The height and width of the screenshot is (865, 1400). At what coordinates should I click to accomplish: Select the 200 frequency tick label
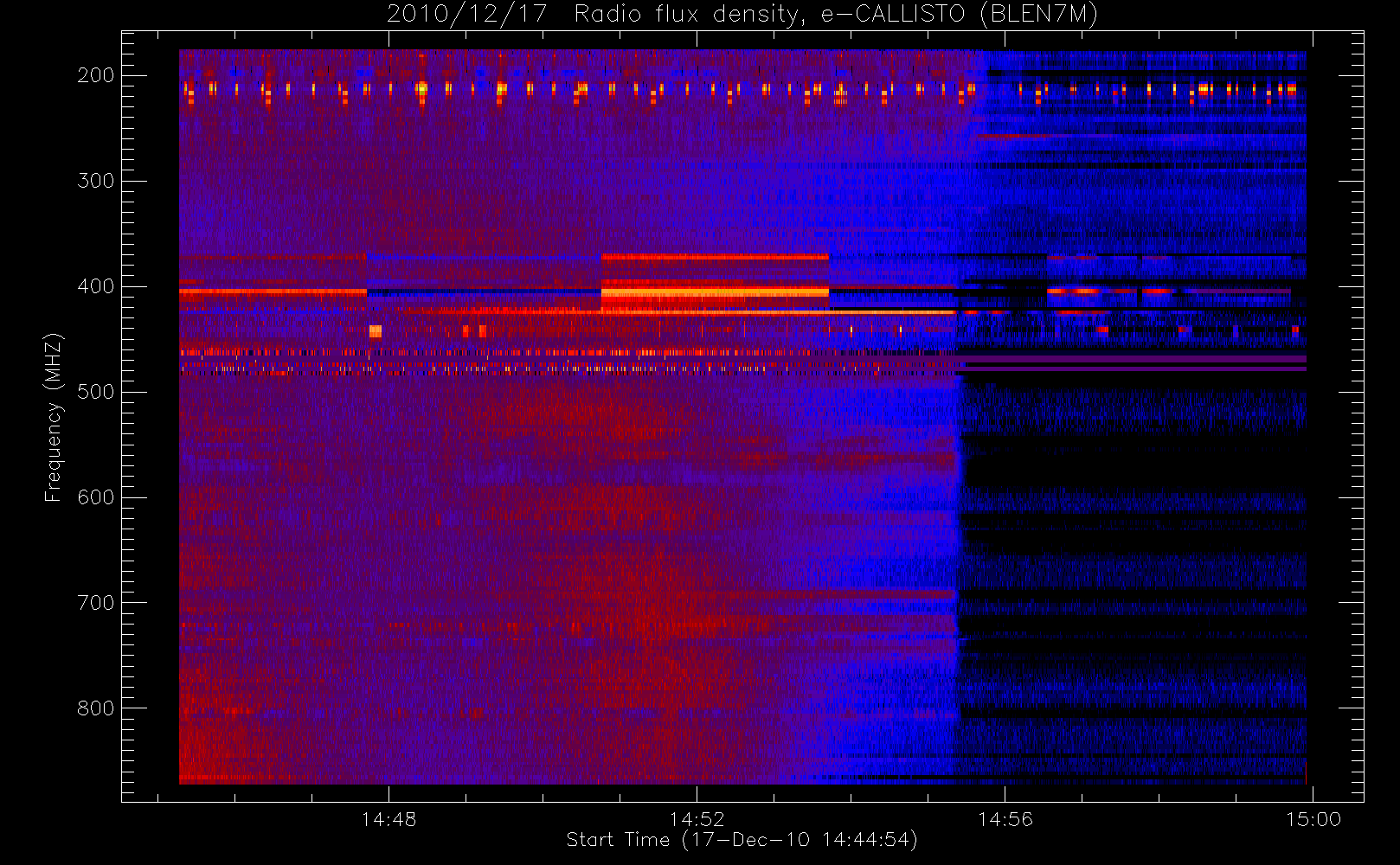[95, 75]
